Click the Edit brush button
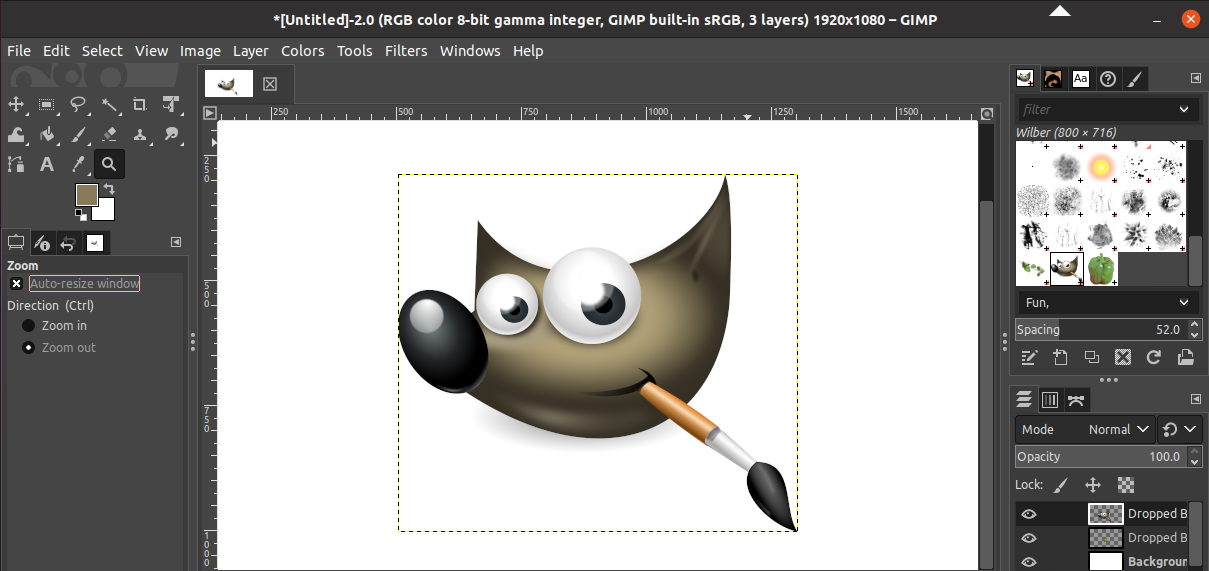This screenshot has width=1209, height=571. click(1028, 357)
